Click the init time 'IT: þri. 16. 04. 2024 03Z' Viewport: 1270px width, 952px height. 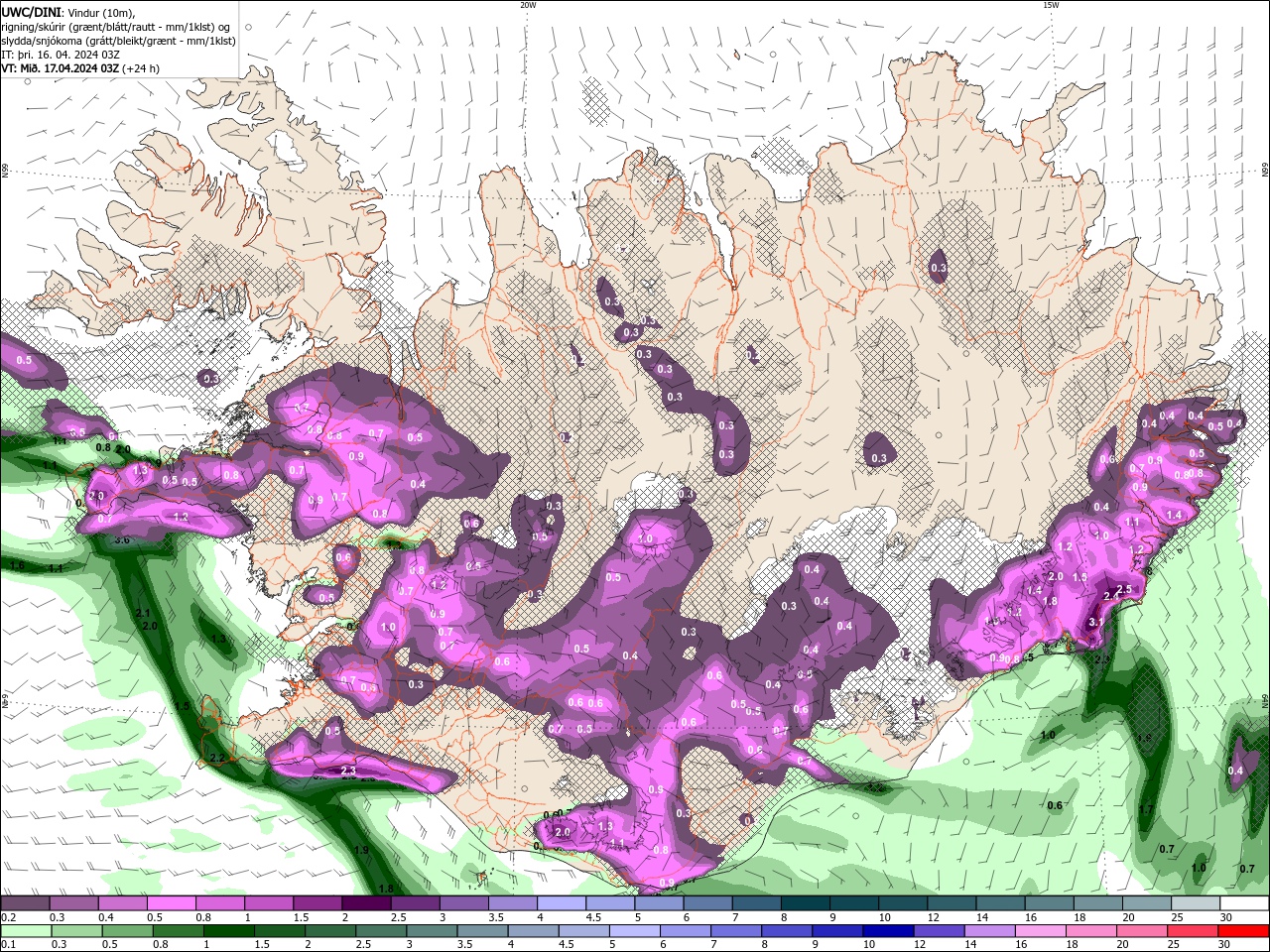pos(61,55)
